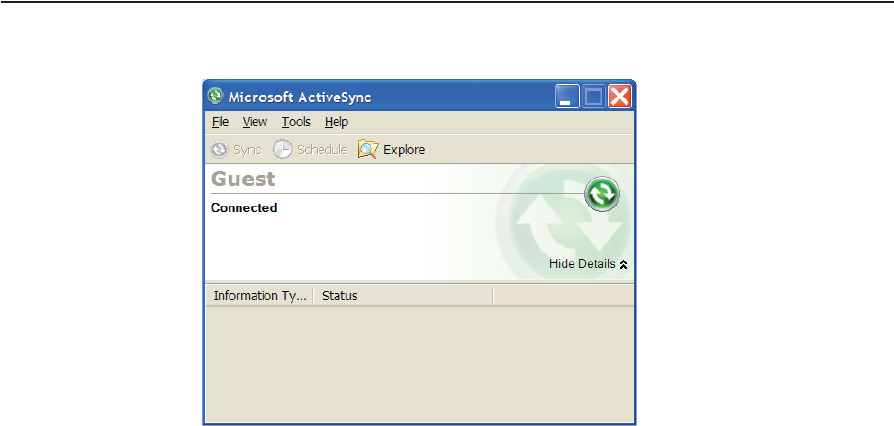This screenshot has width=894, height=426.
Task: Open the View menu
Action: [x=254, y=122]
